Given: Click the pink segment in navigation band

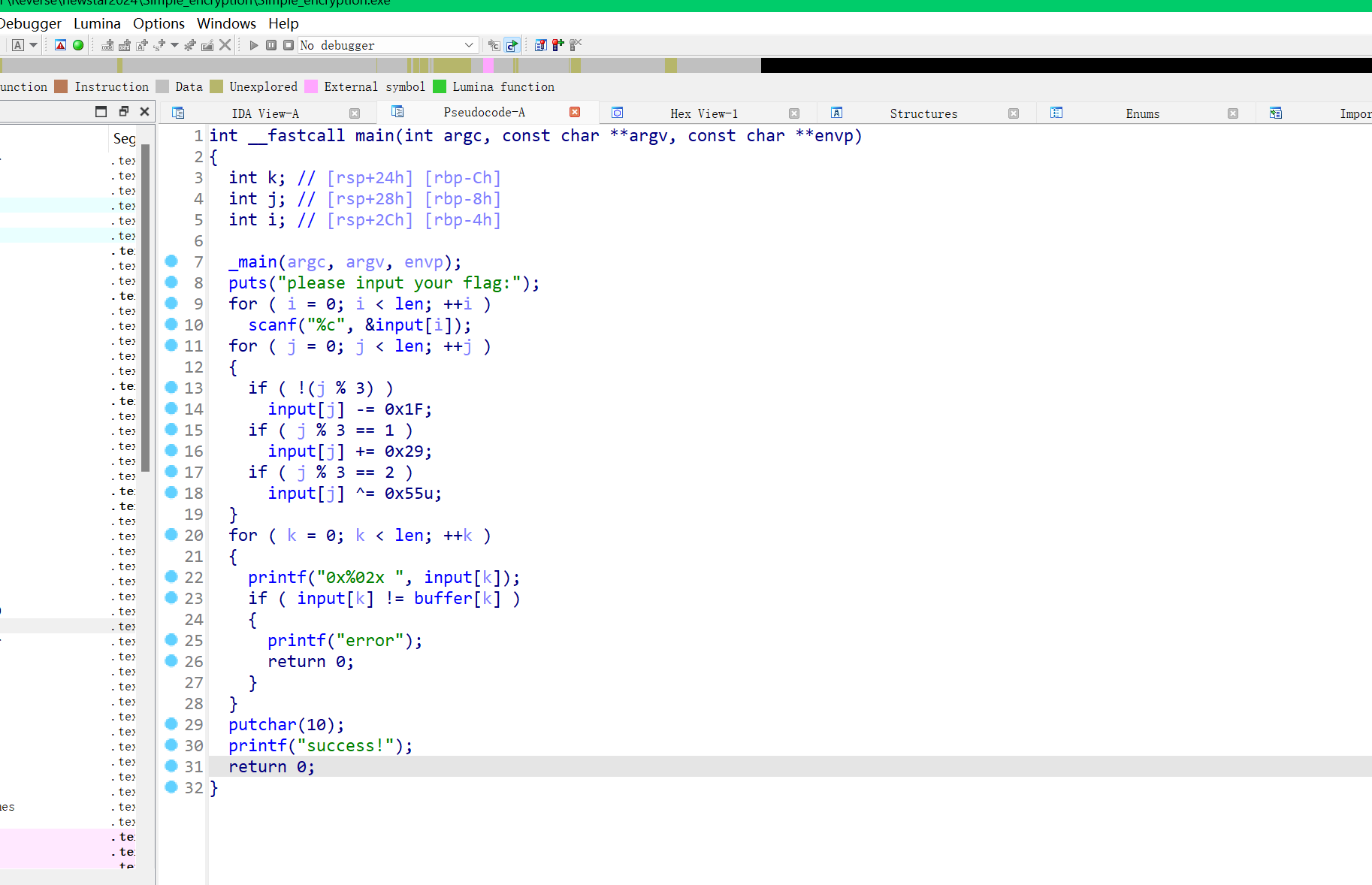Looking at the screenshot, I should pos(488,65).
